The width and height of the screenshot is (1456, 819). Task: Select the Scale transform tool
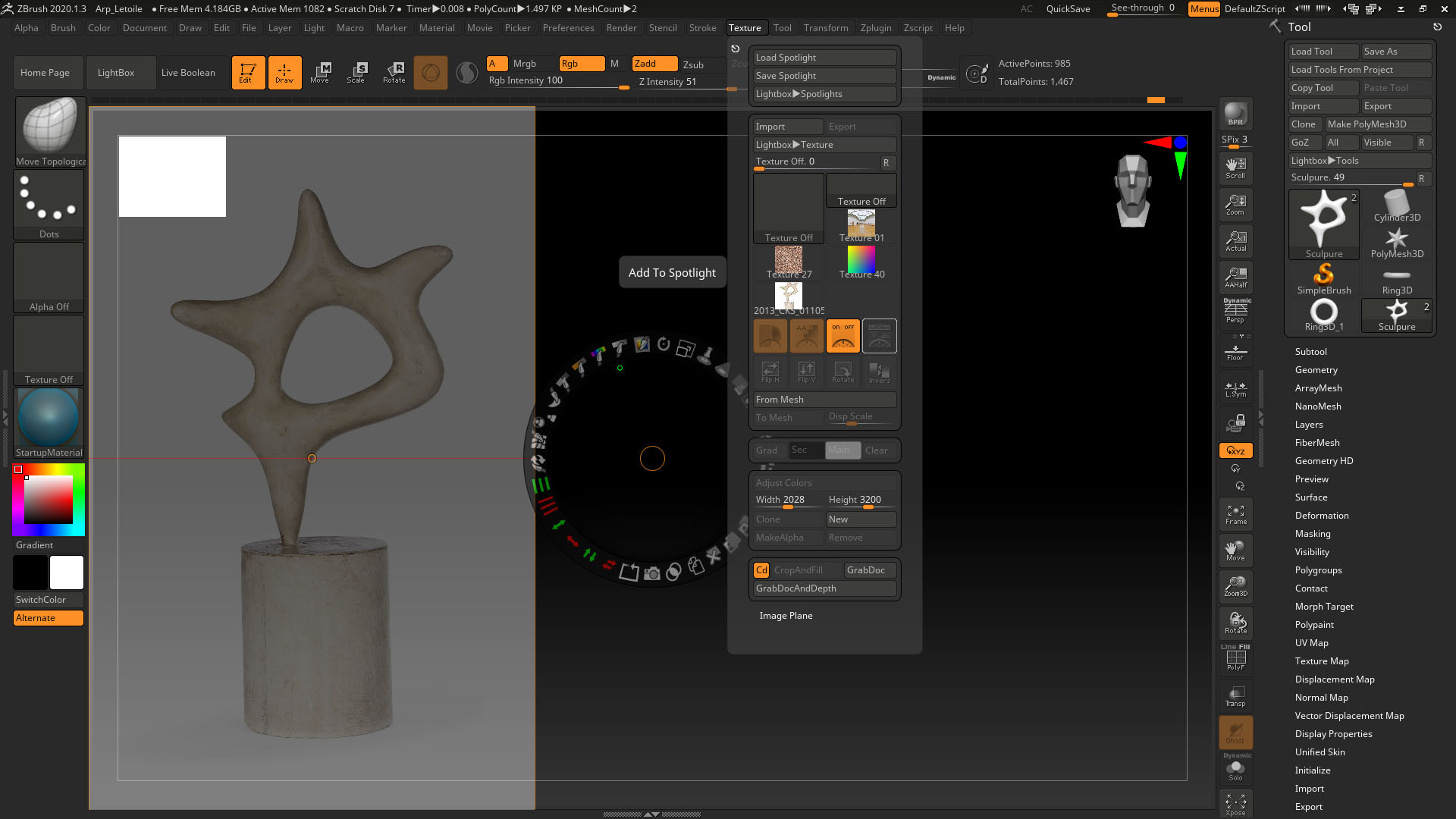tap(356, 73)
